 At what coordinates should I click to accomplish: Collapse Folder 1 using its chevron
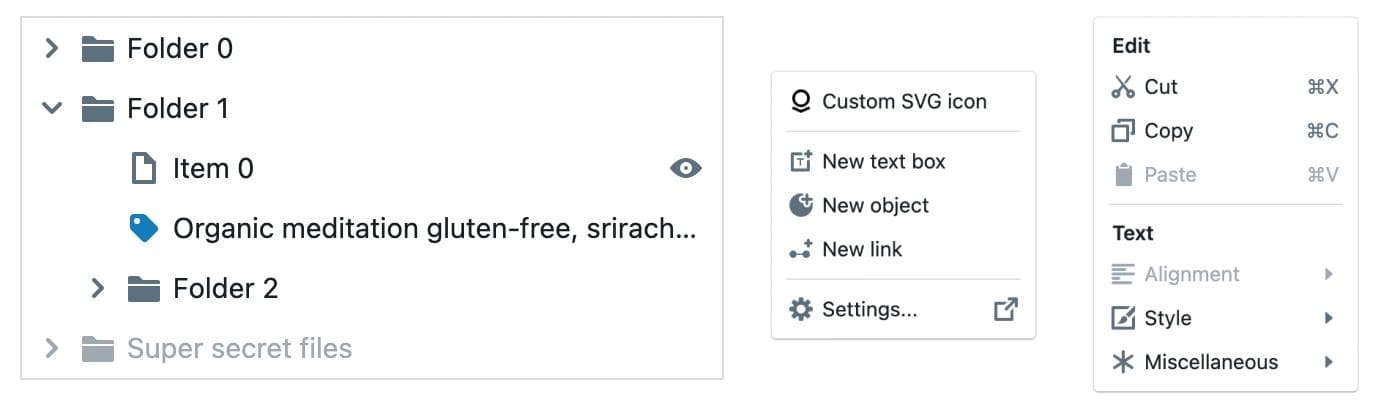(52, 108)
